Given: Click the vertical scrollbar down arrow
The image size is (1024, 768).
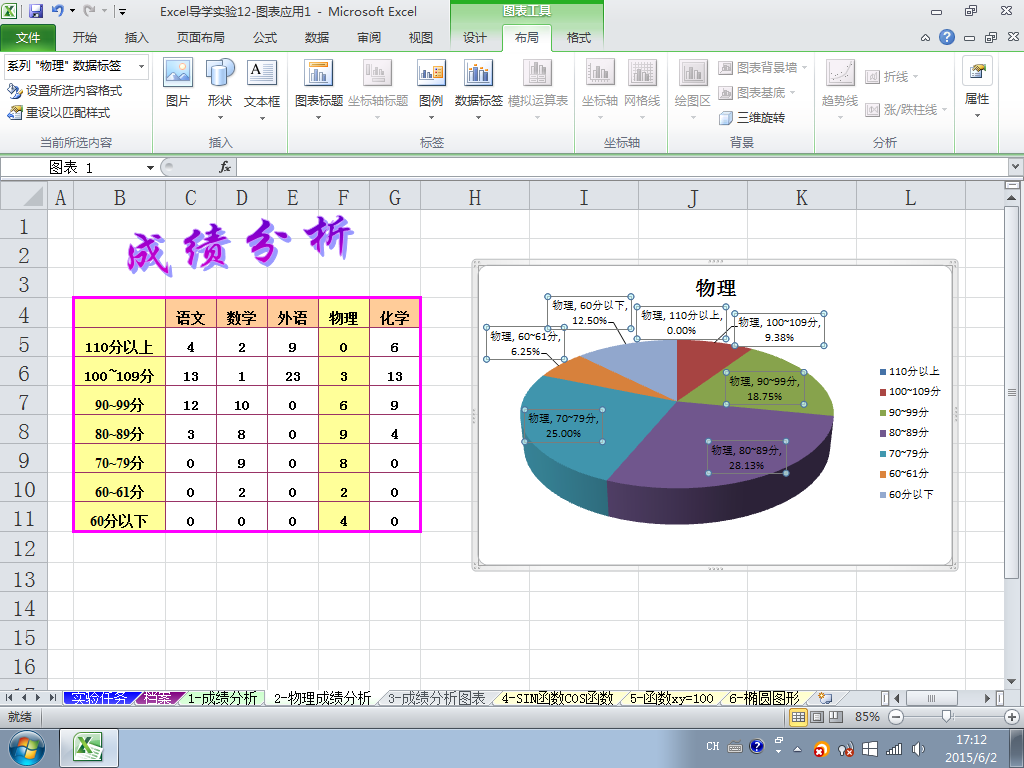Looking at the screenshot, I should click(1012, 682).
